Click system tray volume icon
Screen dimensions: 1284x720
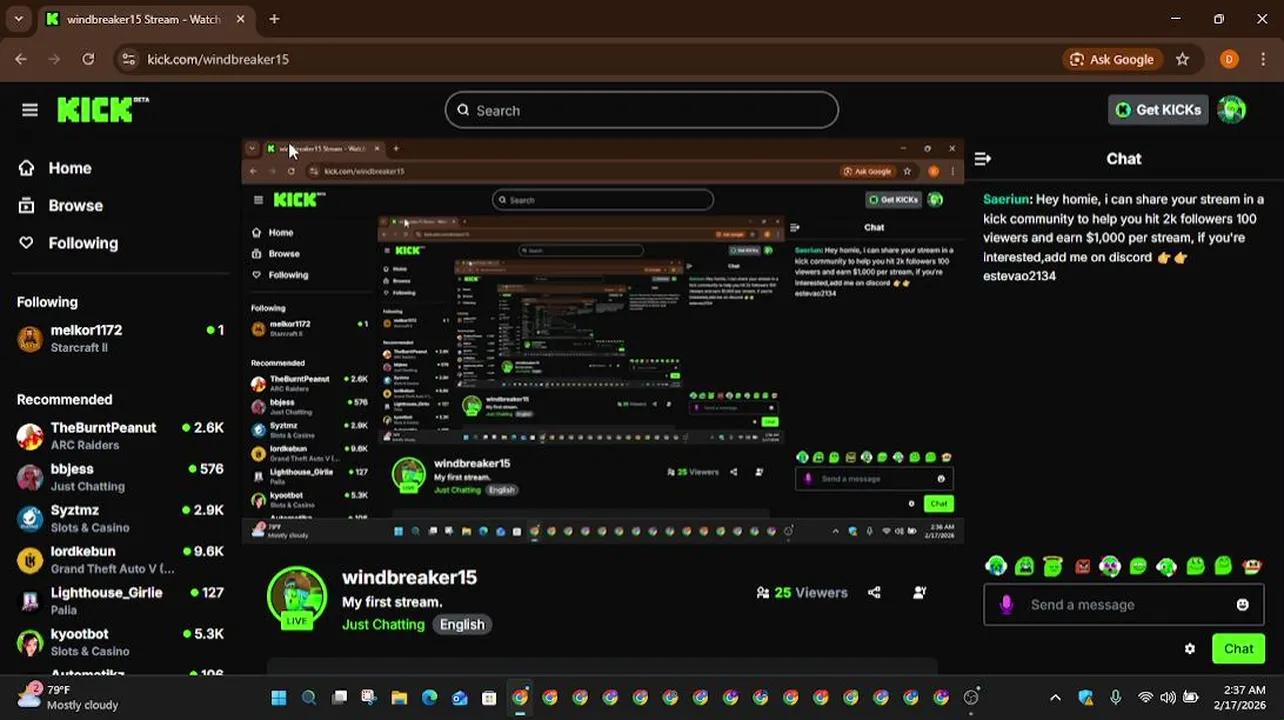(x=1168, y=698)
